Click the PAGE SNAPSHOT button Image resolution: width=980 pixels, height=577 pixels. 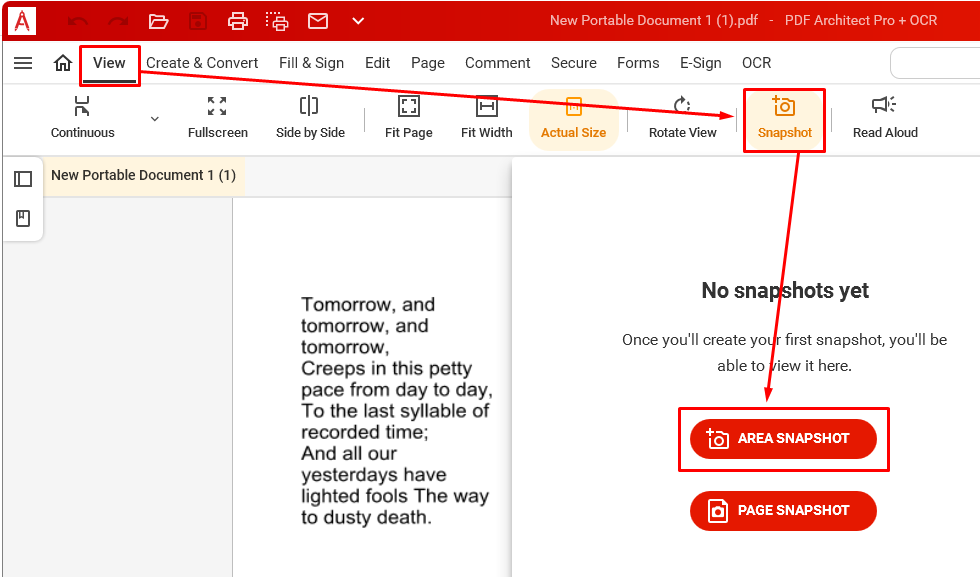pos(783,510)
